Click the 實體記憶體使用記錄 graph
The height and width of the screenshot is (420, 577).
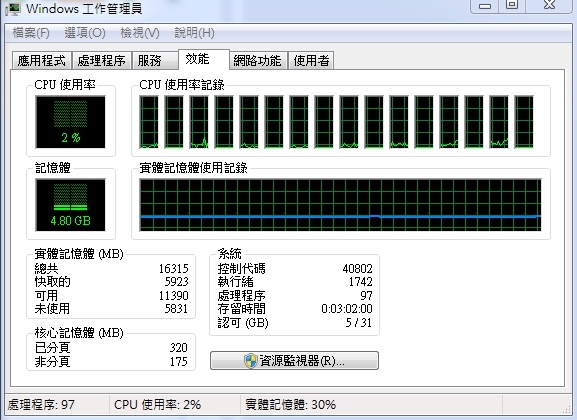[x=340, y=205]
